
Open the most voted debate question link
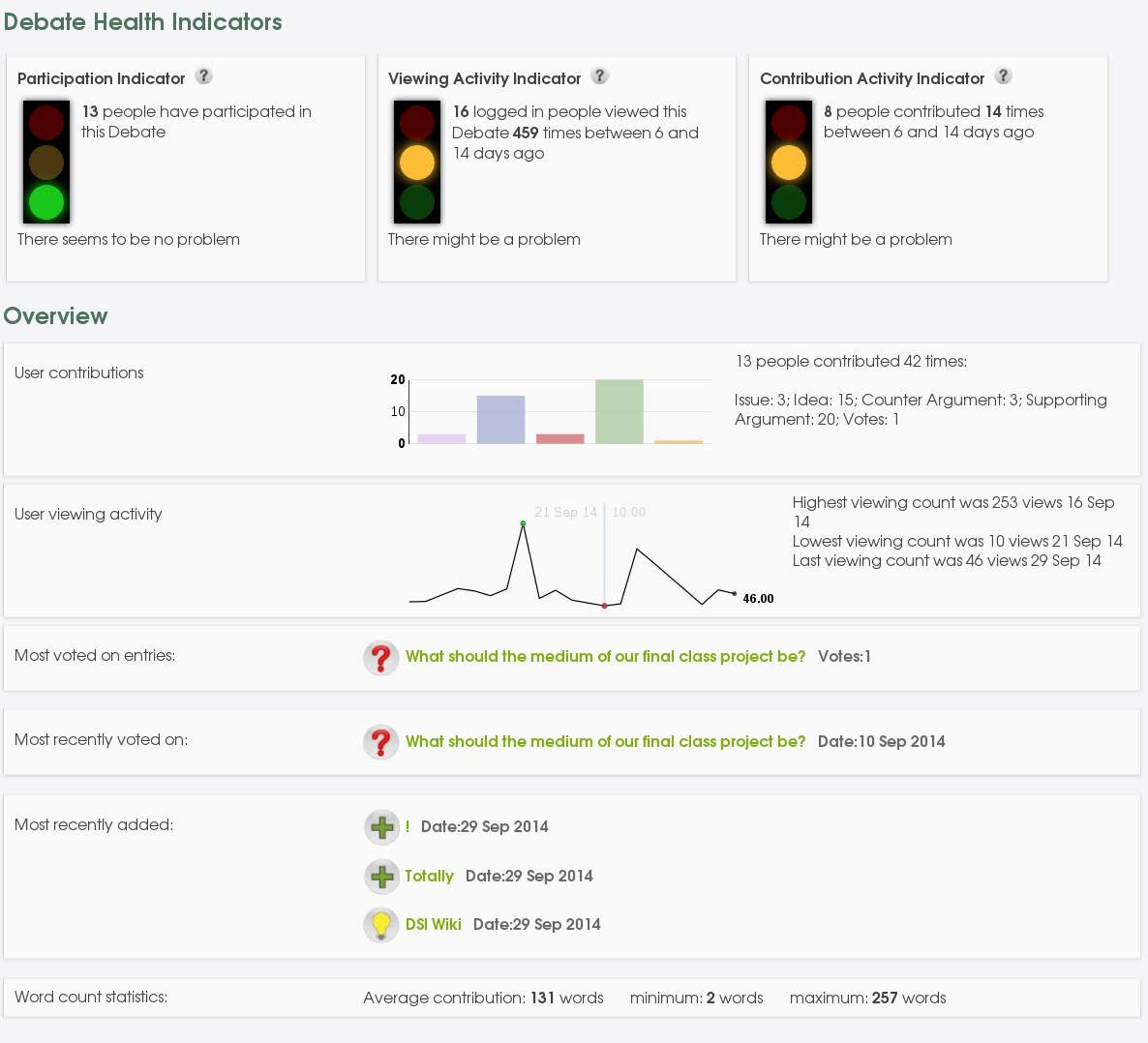tap(605, 656)
